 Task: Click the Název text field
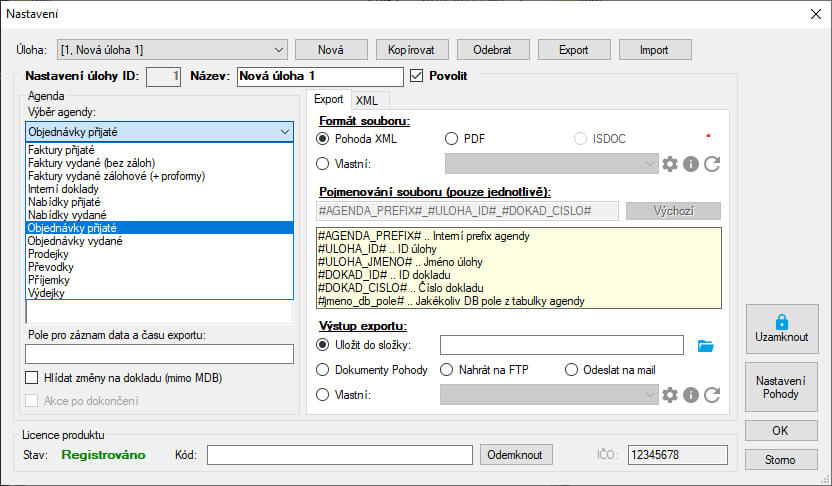[320, 77]
